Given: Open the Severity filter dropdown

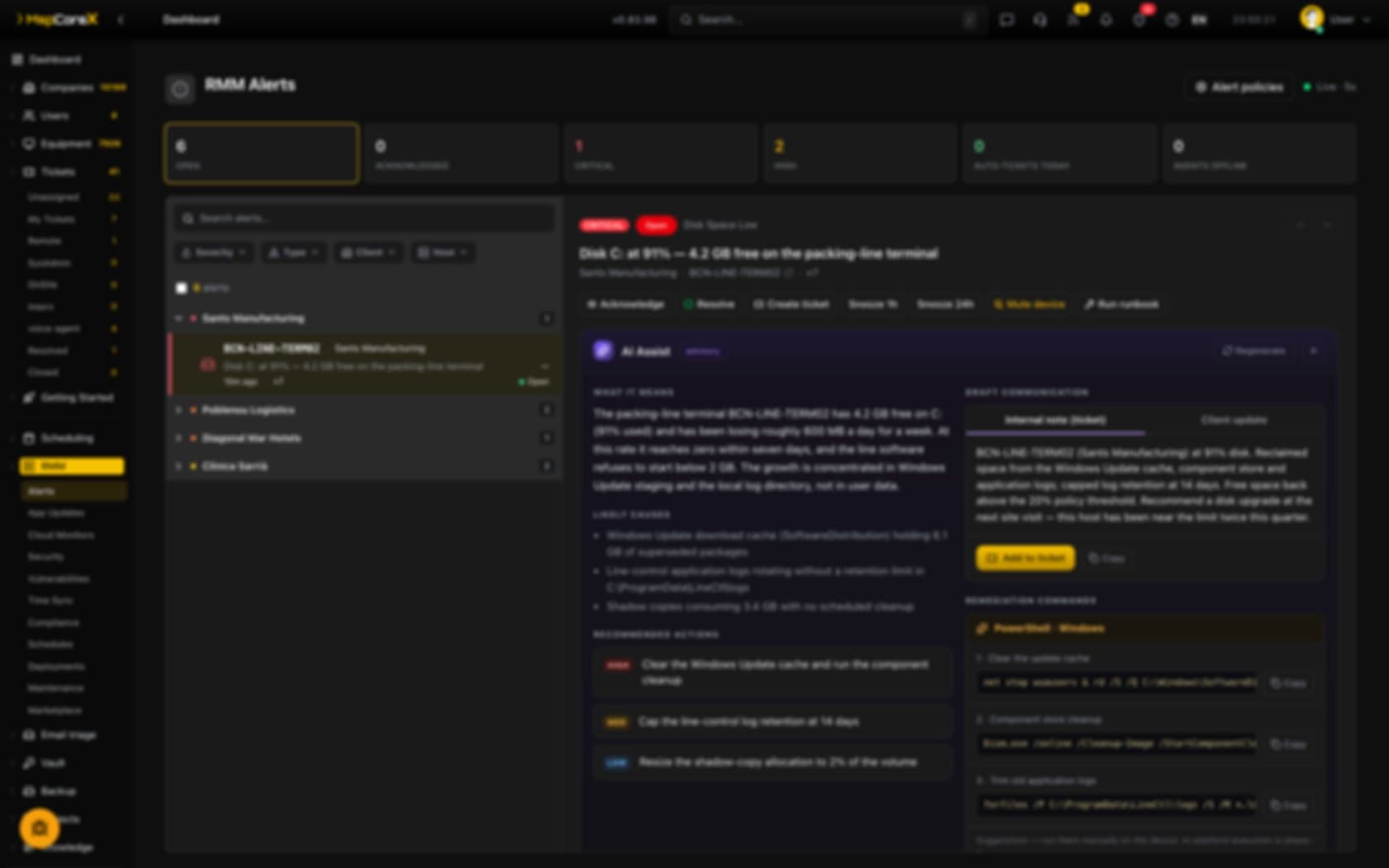Looking at the screenshot, I should pos(214,252).
